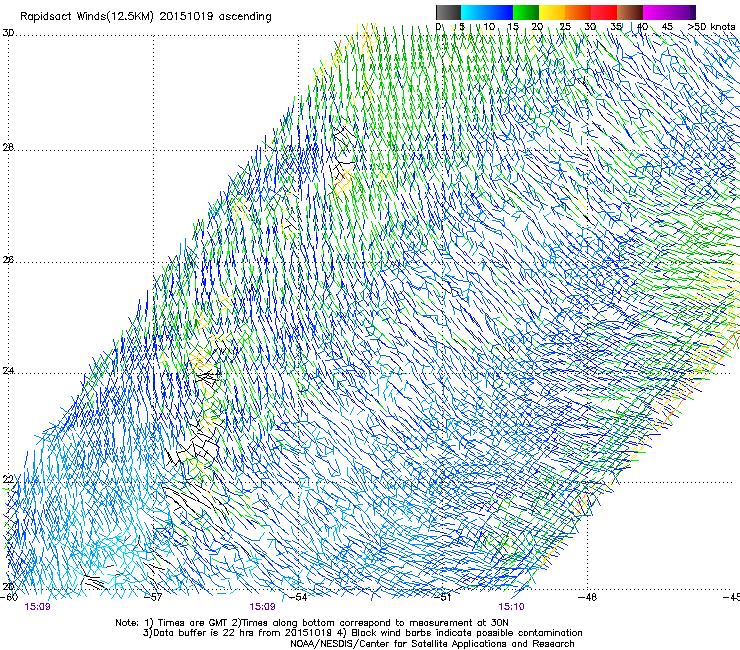Click the 'Rapidsact Winds(12.5KM) 20151019 ascending' title

146,17
